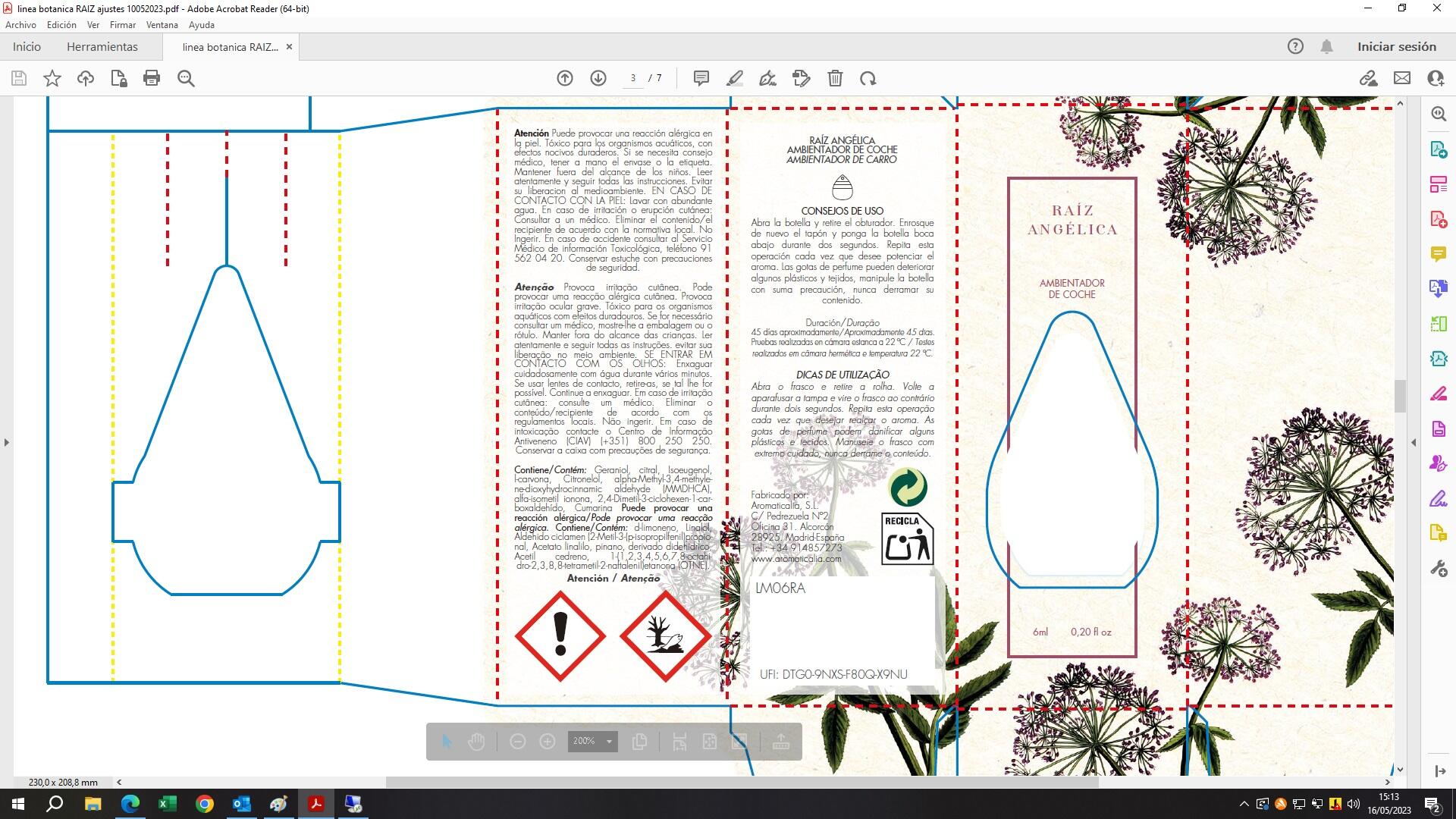Screen dimensions: 1456x819
Task: Open the Archivo menu
Action: pos(20,25)
